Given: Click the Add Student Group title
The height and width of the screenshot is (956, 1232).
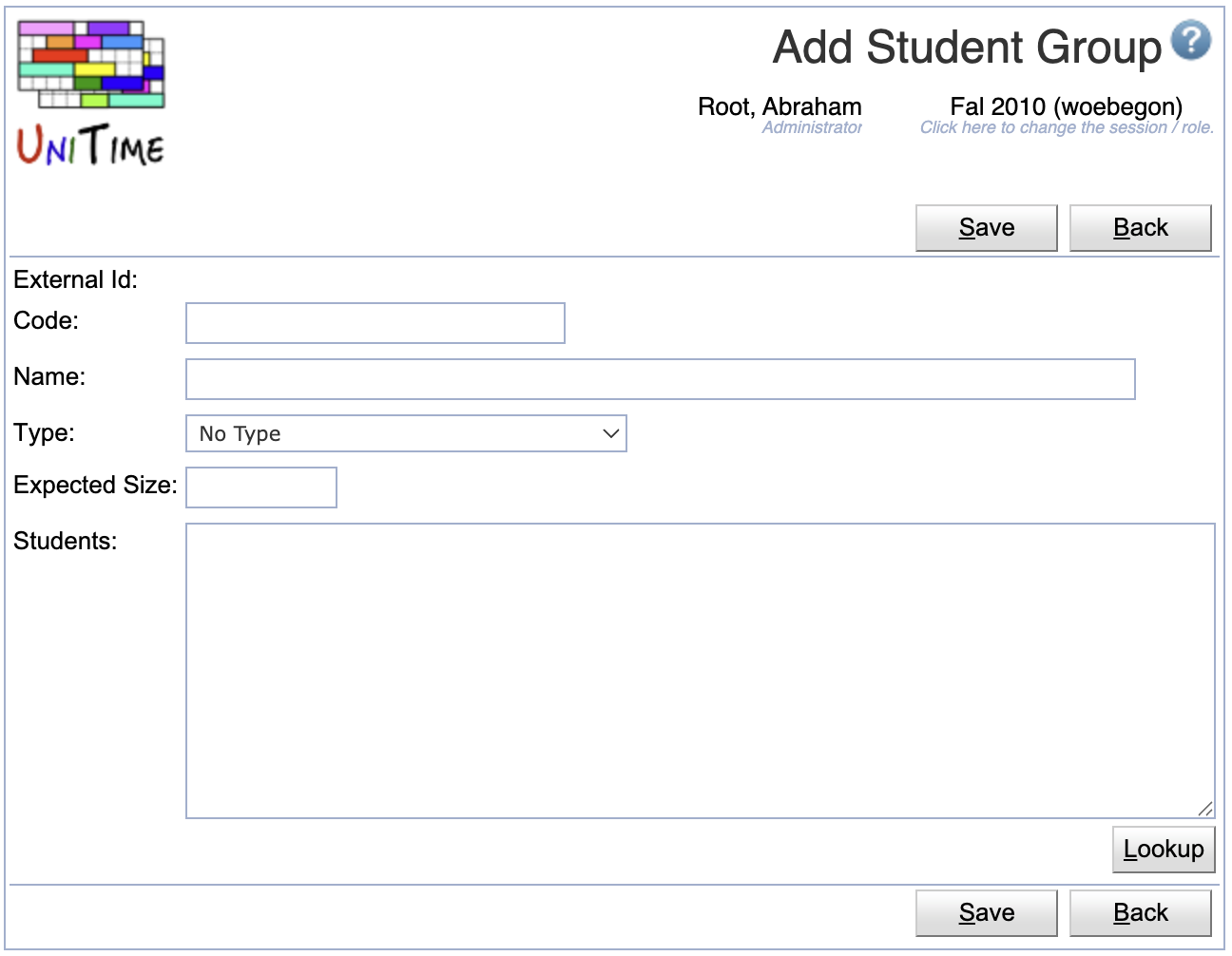Looking at the screenshot, I should (x=967, y=48).
